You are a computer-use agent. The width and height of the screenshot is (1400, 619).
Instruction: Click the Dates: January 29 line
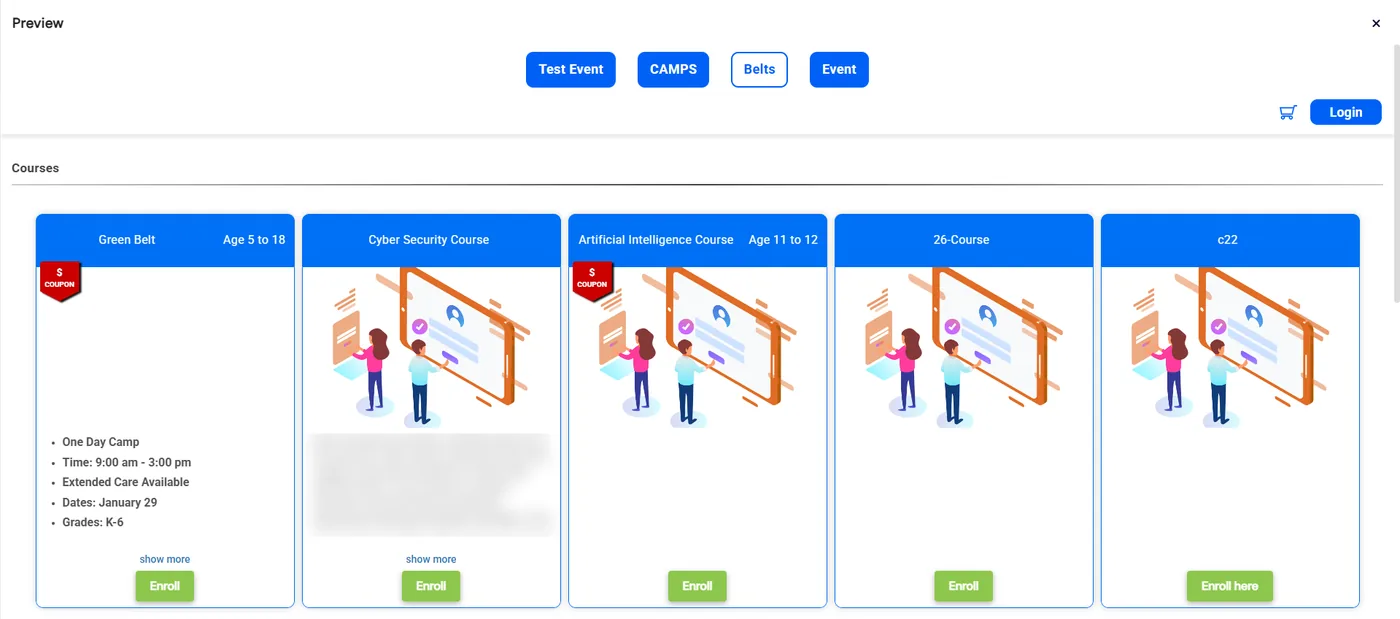[x=110, y=503]
